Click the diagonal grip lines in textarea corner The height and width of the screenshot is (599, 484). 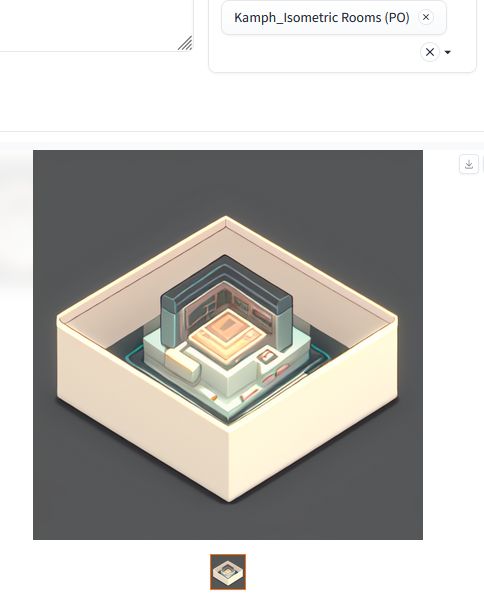click(x=185, y=43)
